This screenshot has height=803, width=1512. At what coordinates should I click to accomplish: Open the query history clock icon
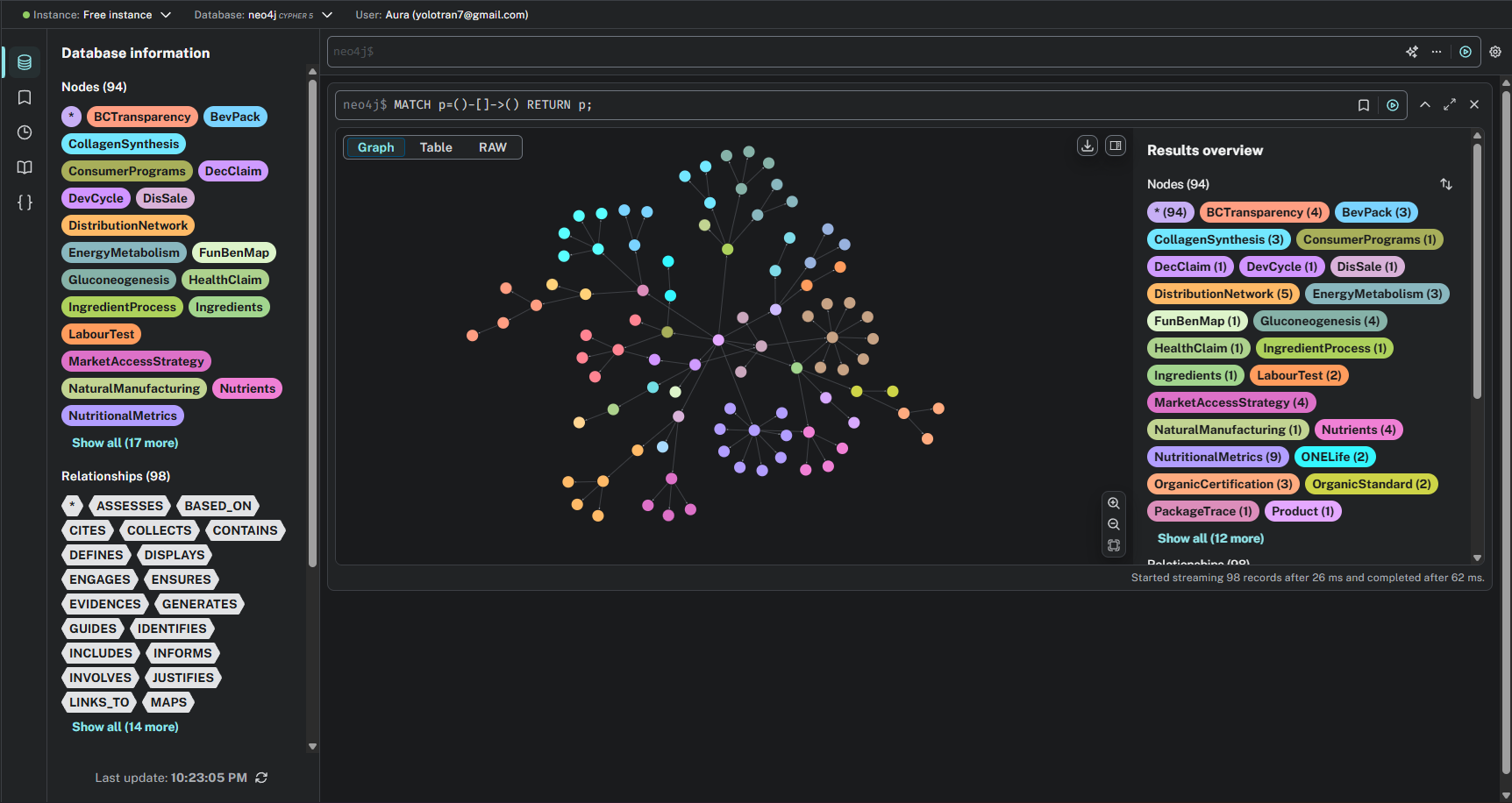pos(25,132)
